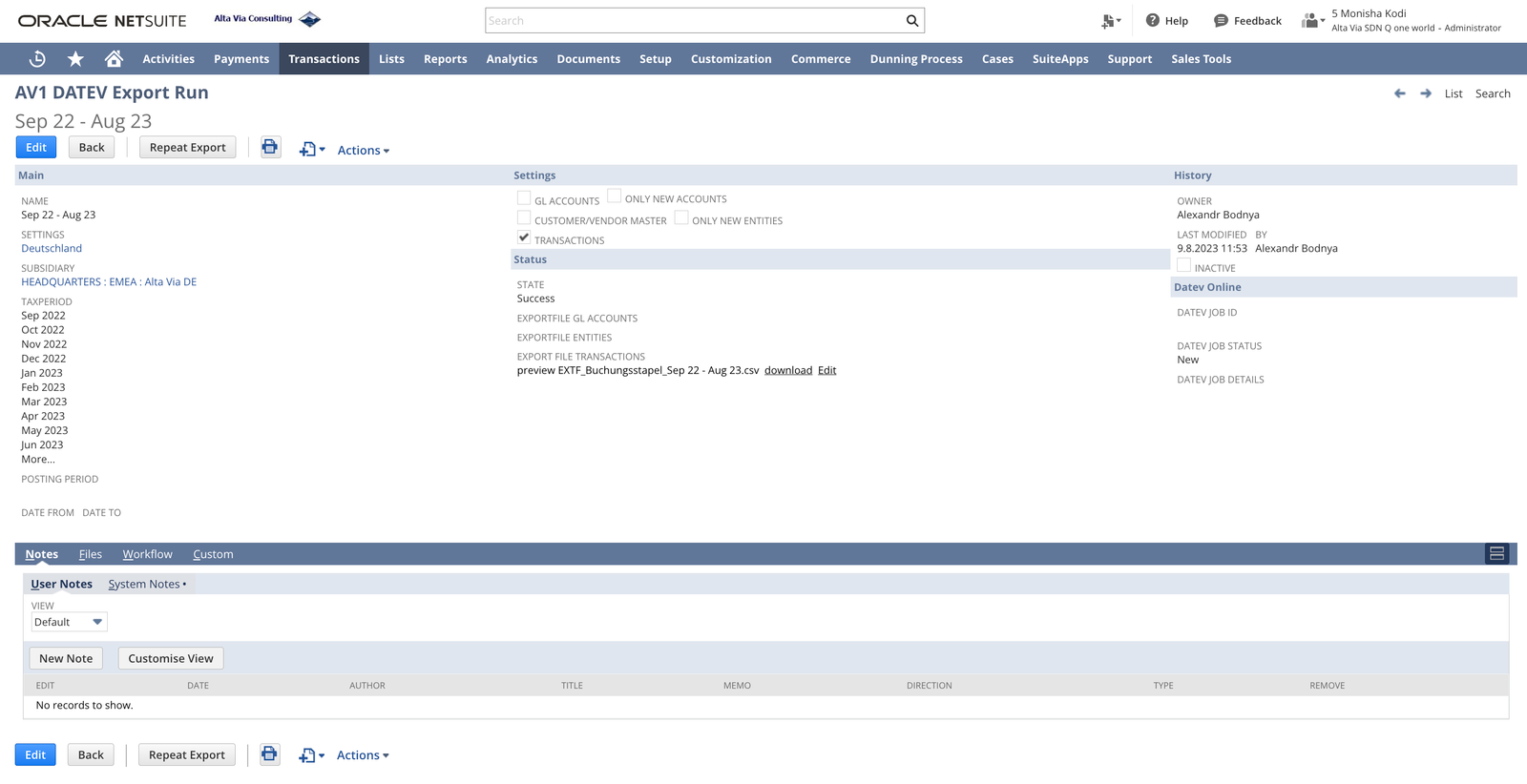Select the User Notes tab
This screenshot has height=784, width=1527.
click(62, 584)
